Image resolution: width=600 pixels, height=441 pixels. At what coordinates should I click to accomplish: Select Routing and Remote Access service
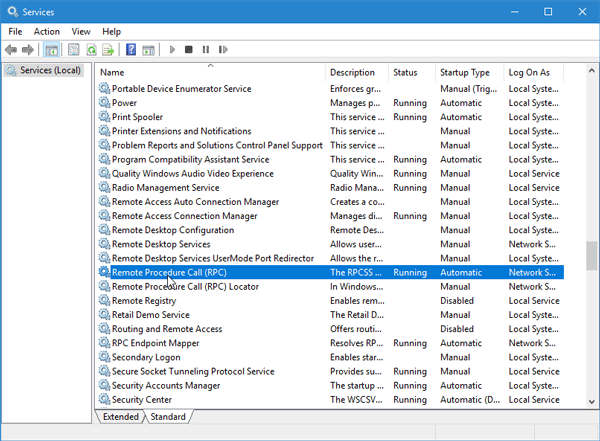(167, 329)
